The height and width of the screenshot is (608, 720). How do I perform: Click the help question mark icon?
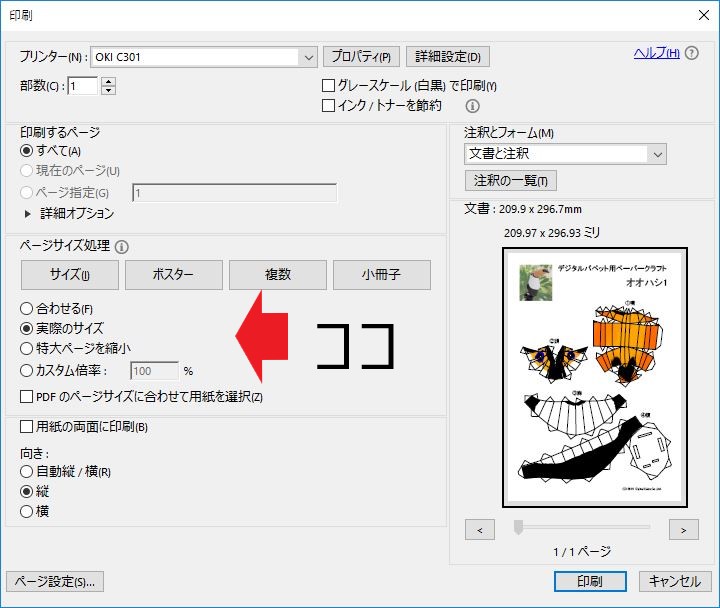pos(692,53)
